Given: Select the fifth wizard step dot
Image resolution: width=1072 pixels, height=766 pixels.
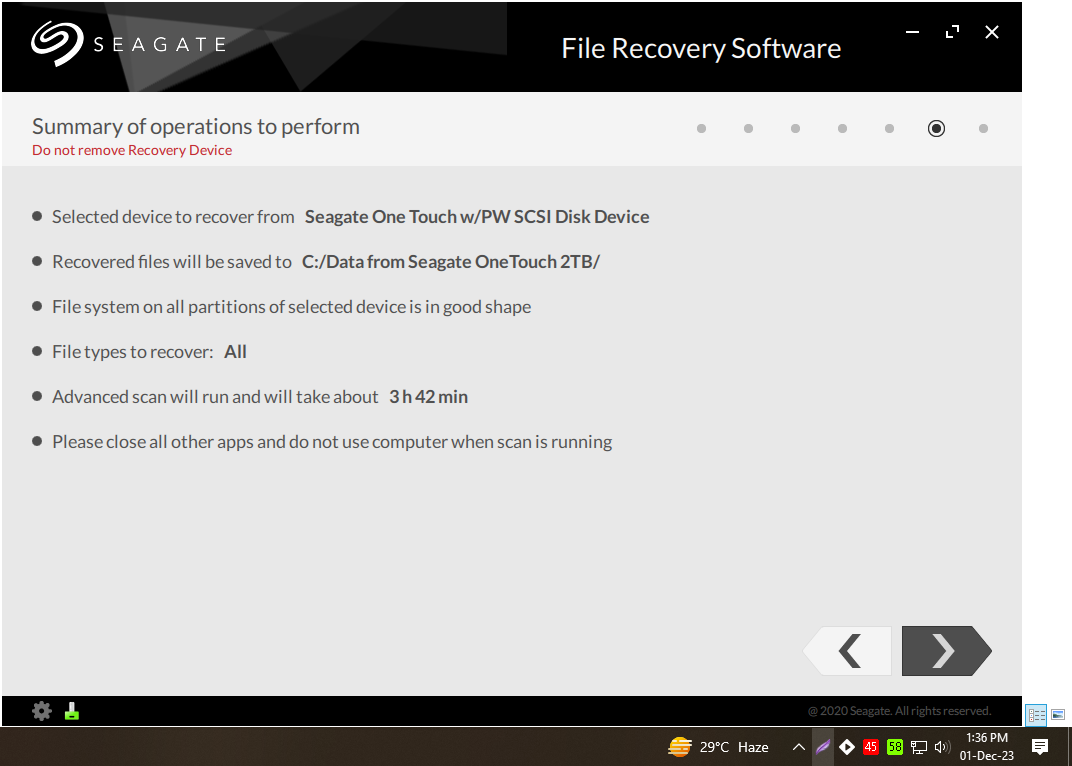Looking at the screenshot, I should click(889, 129).
